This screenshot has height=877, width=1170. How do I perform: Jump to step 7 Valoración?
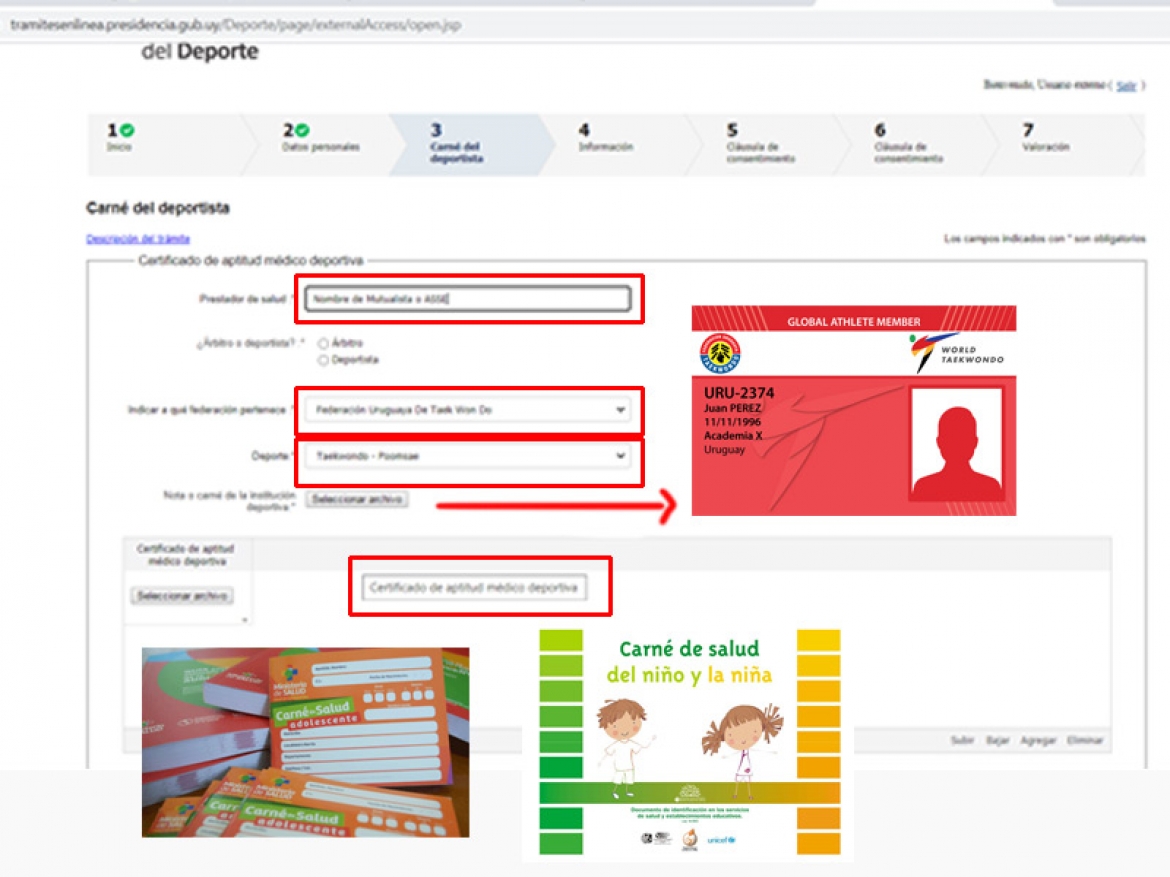pos(1045,138)
